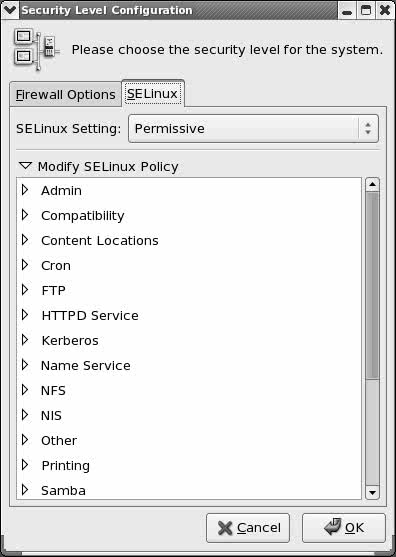396x557 pixels.
Task: Collapse the Modify SELinux Policy section
Action: click(x=26, y=166)
